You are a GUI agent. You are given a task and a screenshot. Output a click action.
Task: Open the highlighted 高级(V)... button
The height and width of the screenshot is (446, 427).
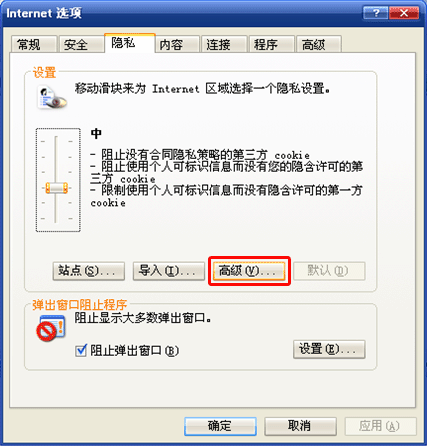click(249, 271)
